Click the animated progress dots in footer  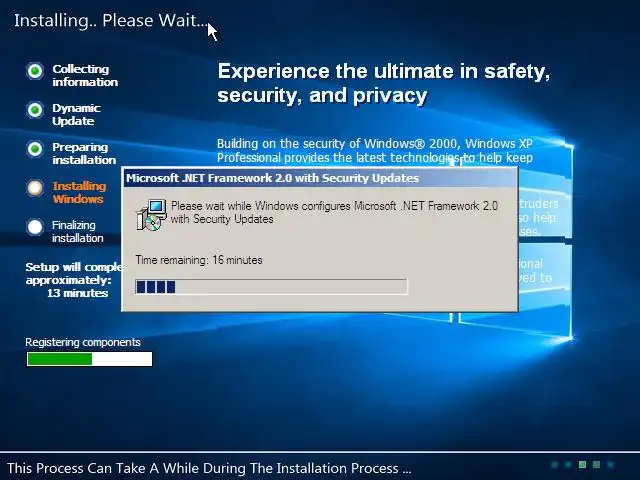click(x=582, y=464)
